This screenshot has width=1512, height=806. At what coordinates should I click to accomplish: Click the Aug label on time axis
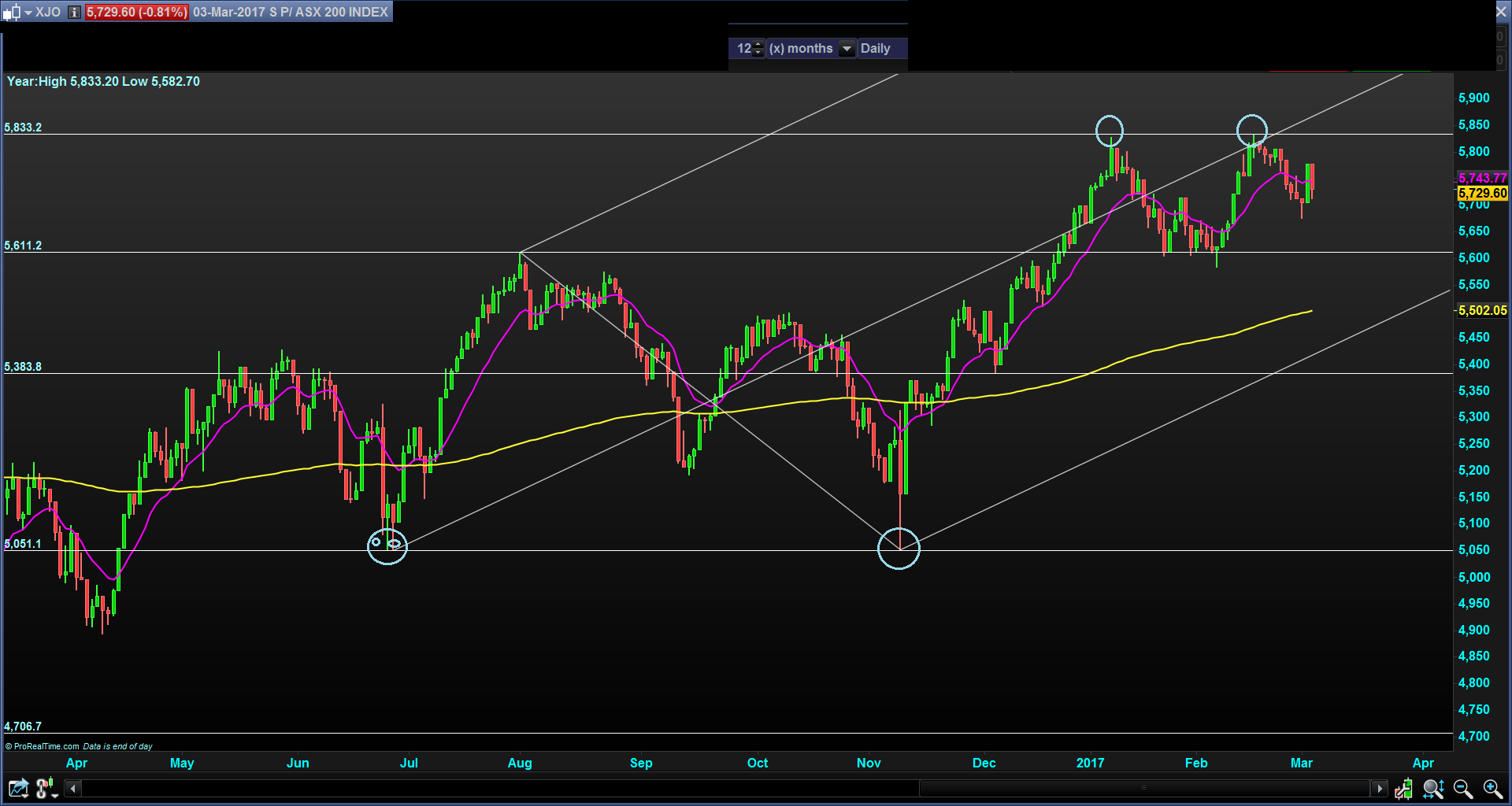click(x=520, y=763)
